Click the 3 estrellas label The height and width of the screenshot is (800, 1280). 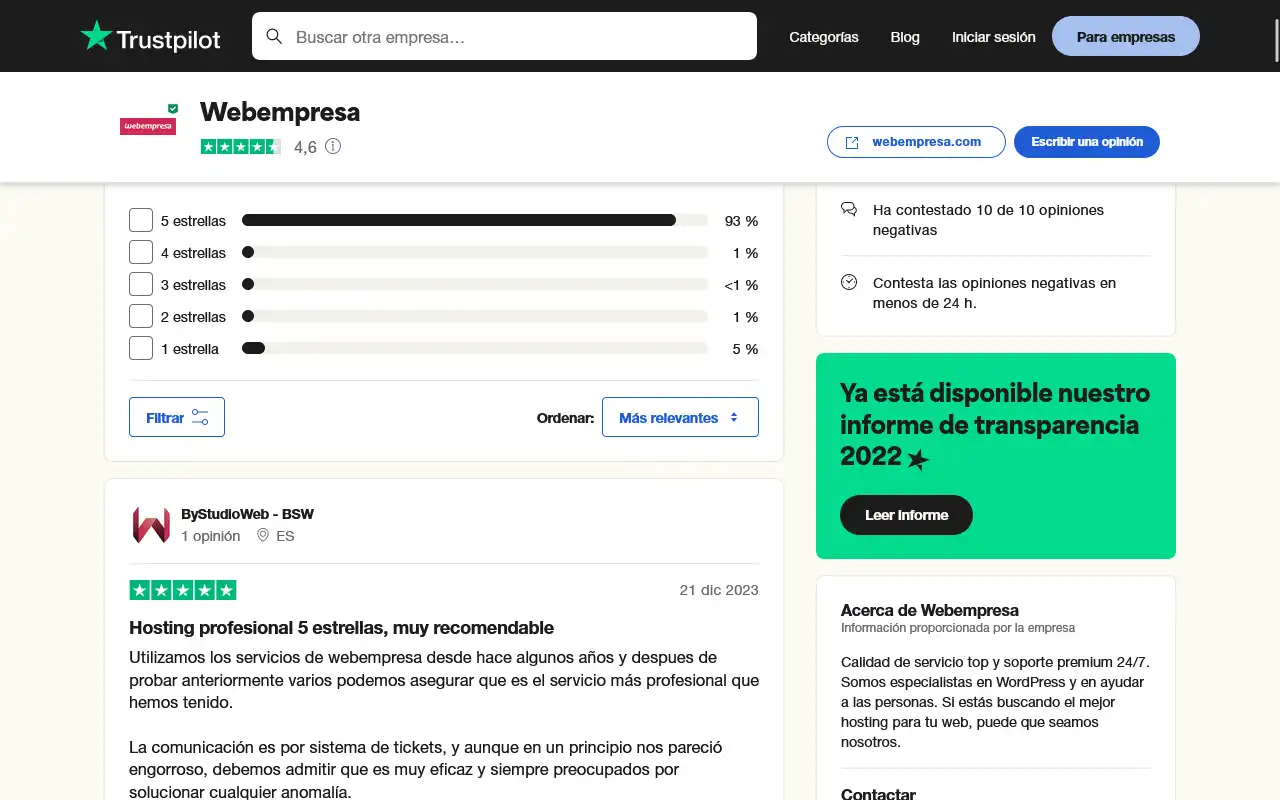pos(193,285)
